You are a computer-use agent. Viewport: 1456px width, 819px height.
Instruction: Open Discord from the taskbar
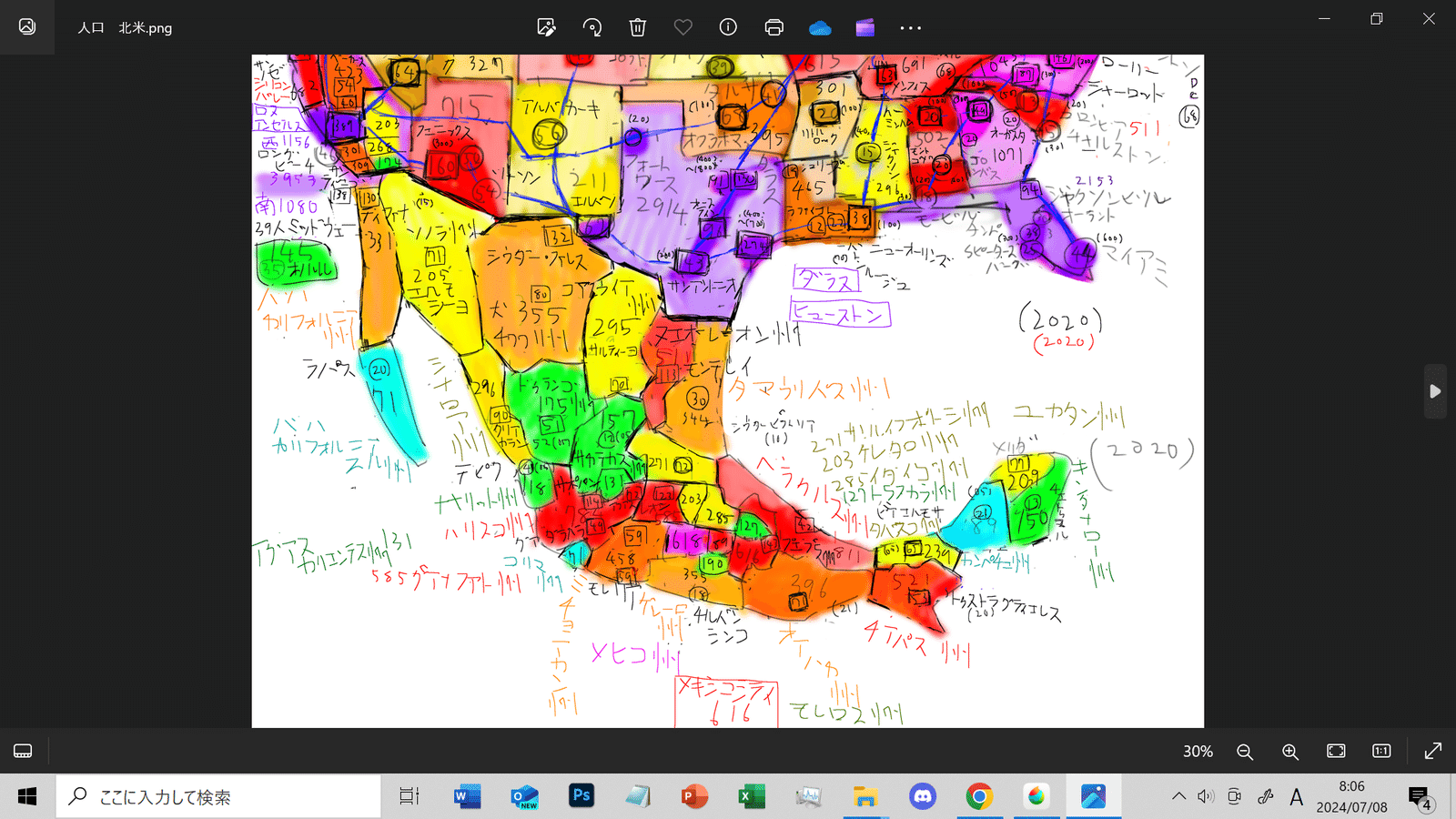tap(922, 797)
